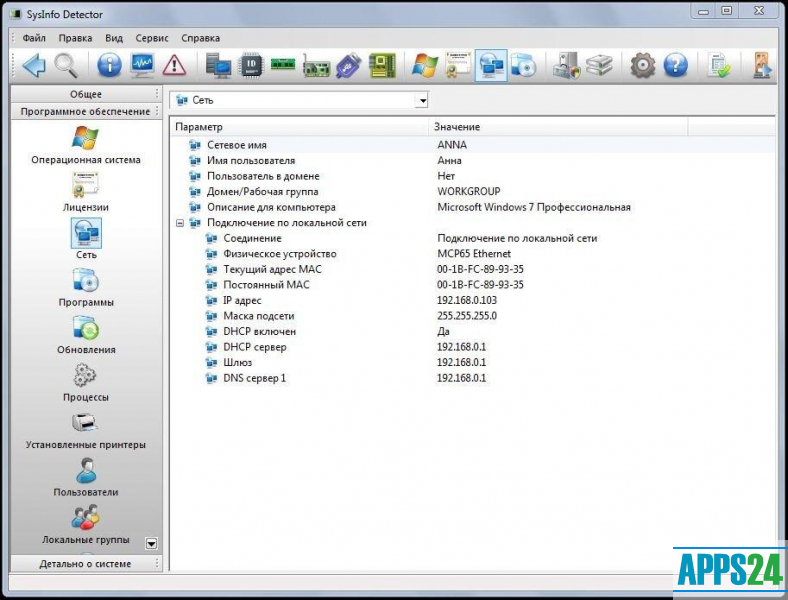This screenshot has width=788, height=600.
Task: Open the Справка menu
Action: [x=201, y=38]
